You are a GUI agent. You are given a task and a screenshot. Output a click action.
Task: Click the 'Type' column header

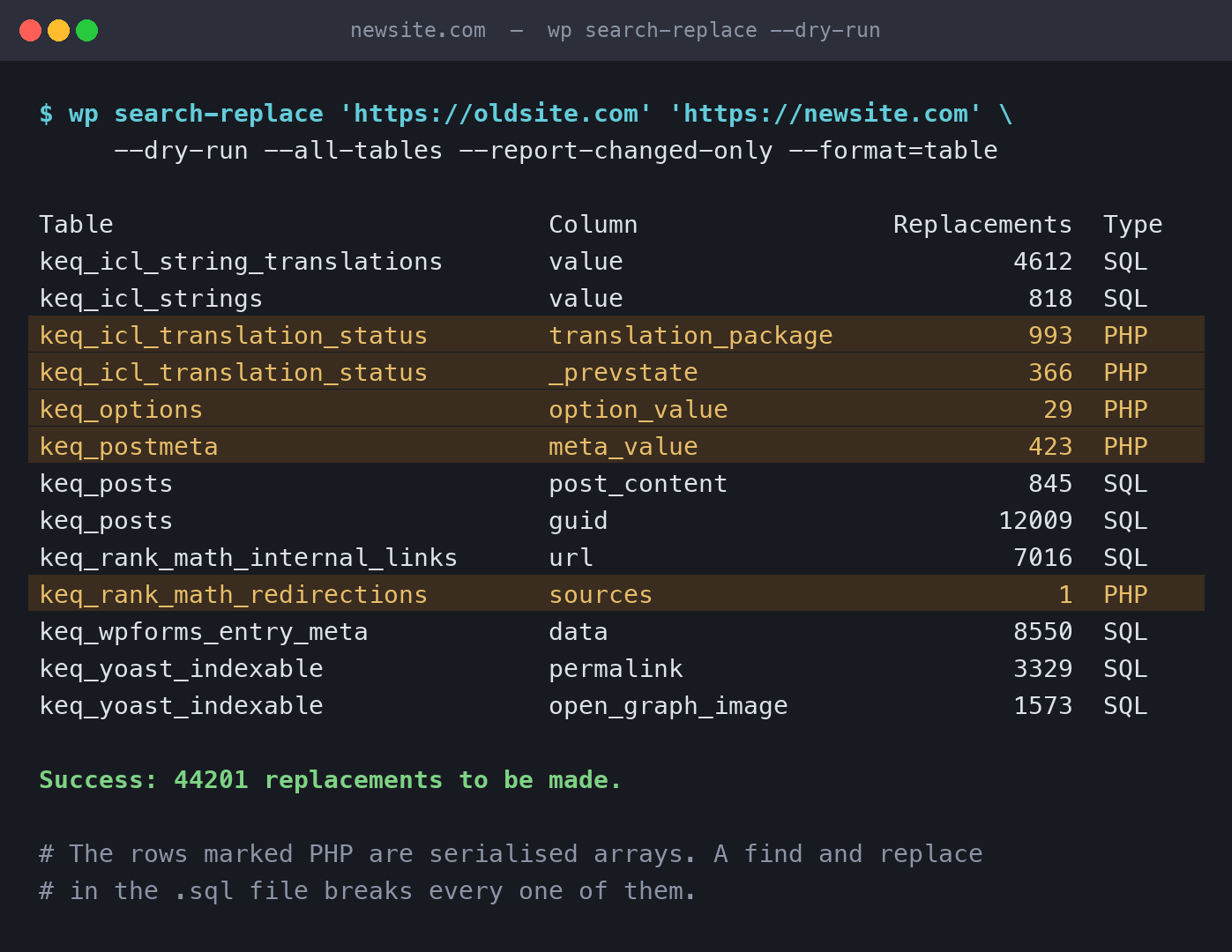click(1133, 225)
